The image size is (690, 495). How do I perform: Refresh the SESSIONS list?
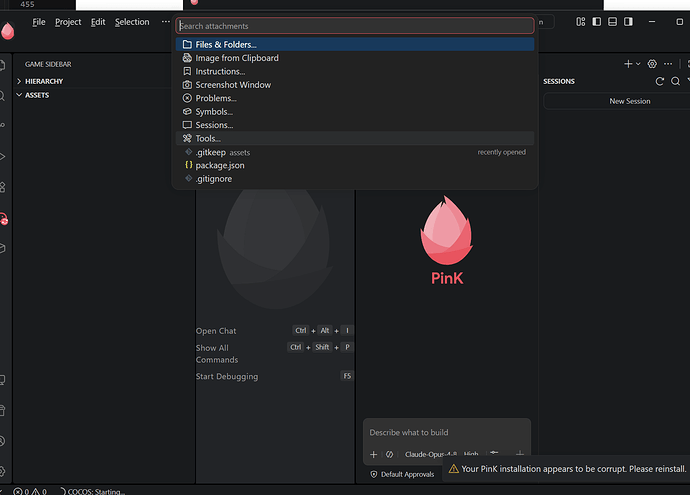[660, 81]
